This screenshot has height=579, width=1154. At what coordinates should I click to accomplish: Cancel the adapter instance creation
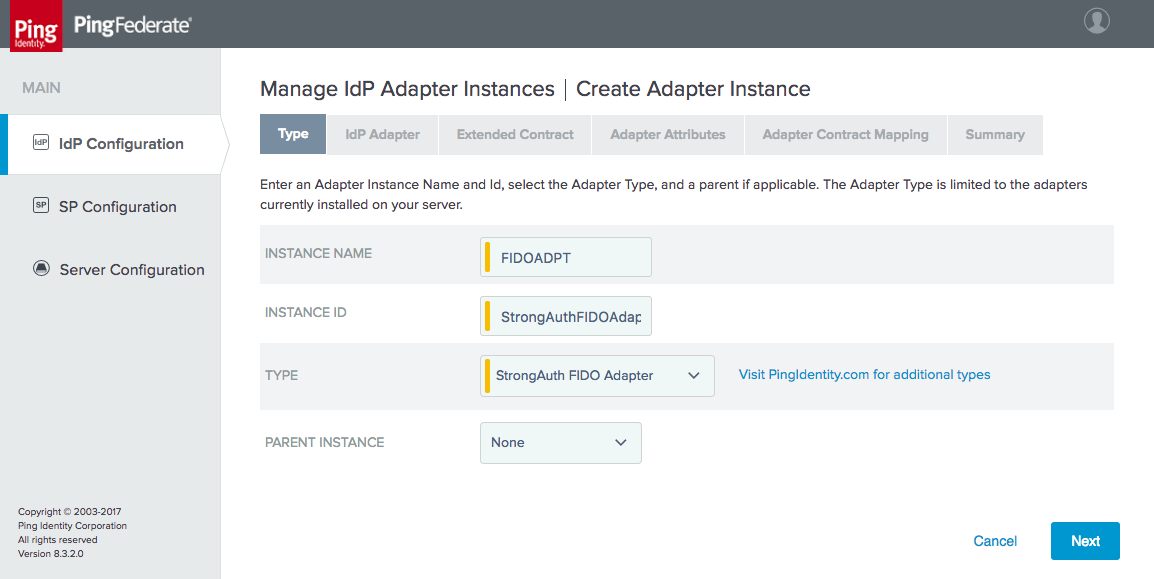click(x=995, y=541)
